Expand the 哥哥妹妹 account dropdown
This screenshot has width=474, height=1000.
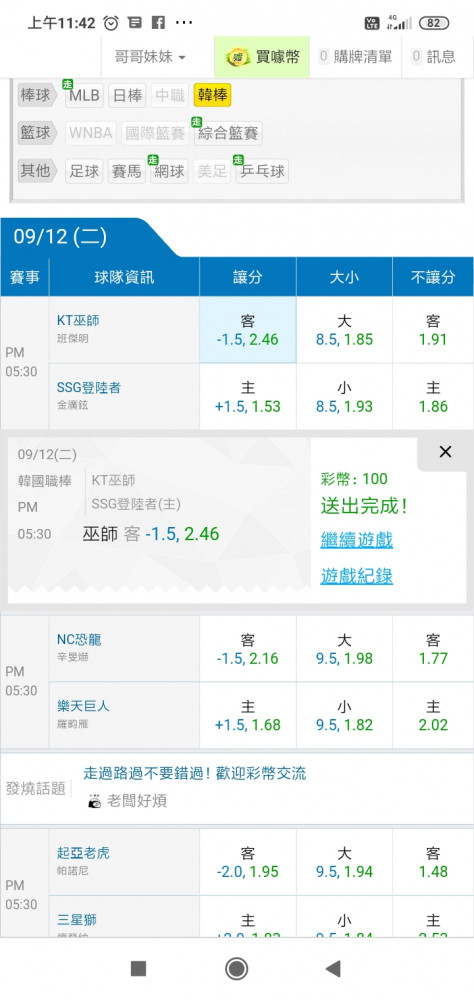(151, 57)
